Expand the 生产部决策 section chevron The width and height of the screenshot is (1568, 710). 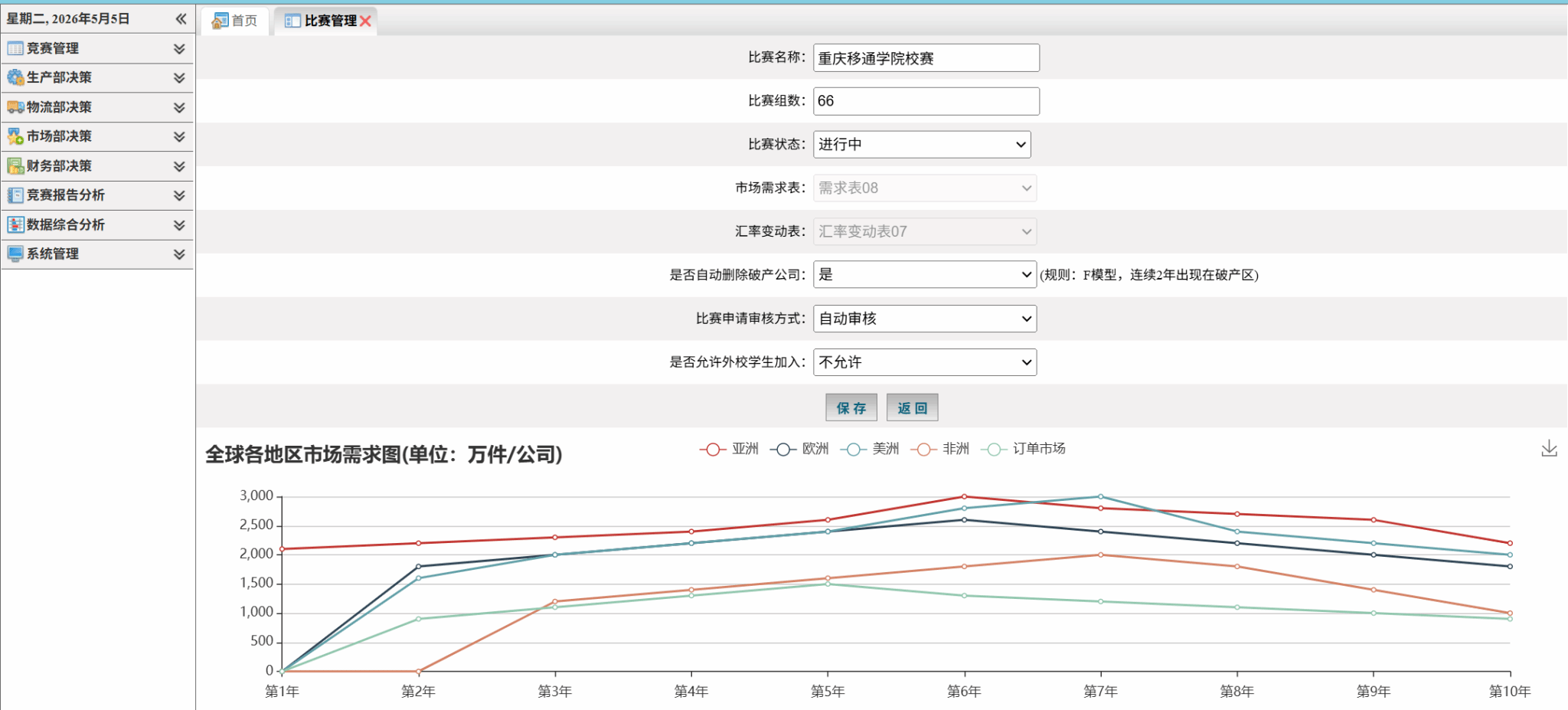pos(179,77)
